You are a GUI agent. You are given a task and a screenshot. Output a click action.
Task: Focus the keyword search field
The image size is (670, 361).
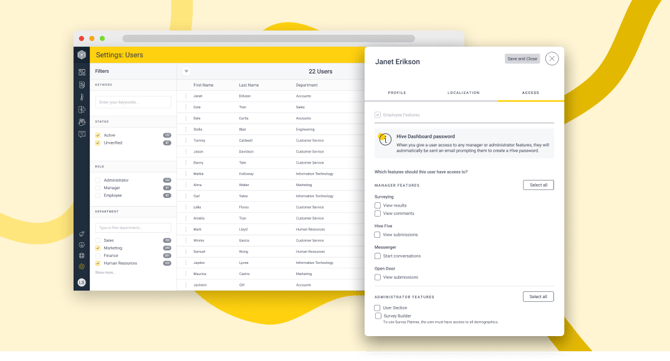[133, 102]
